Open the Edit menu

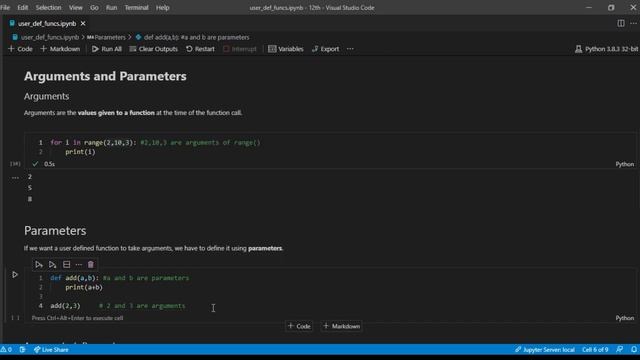point(23,8)
